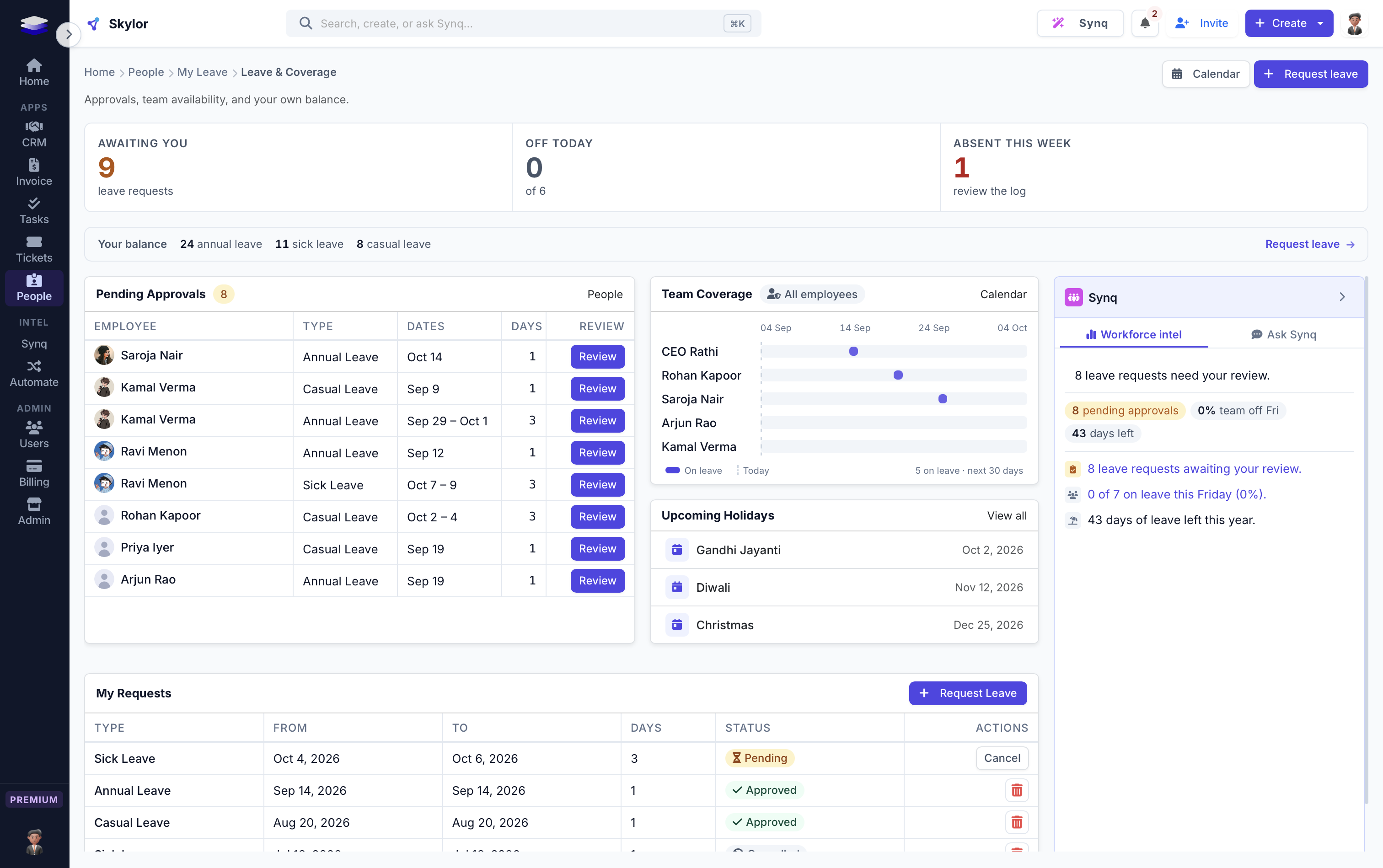
Task: Expand the collapsed sidebar with the chevron
Action: 68,34
